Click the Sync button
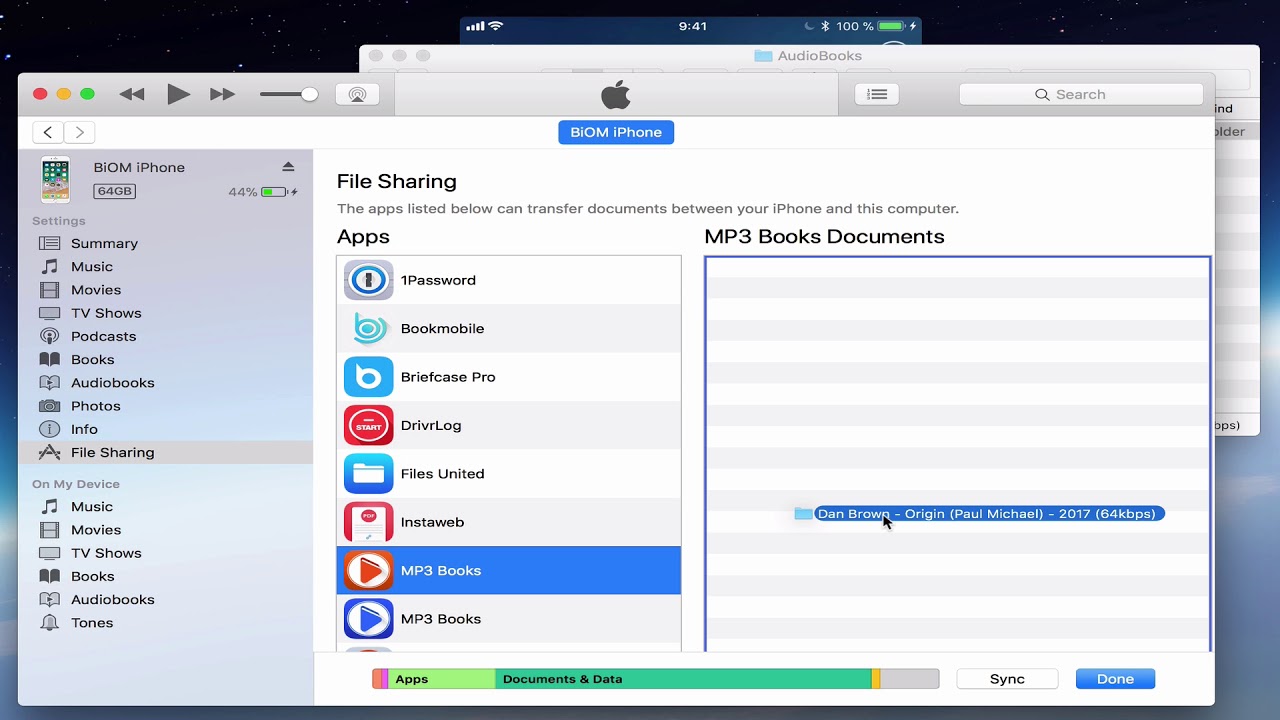The height and width of the screenshot is (720, 1280). pos(1007,679)
